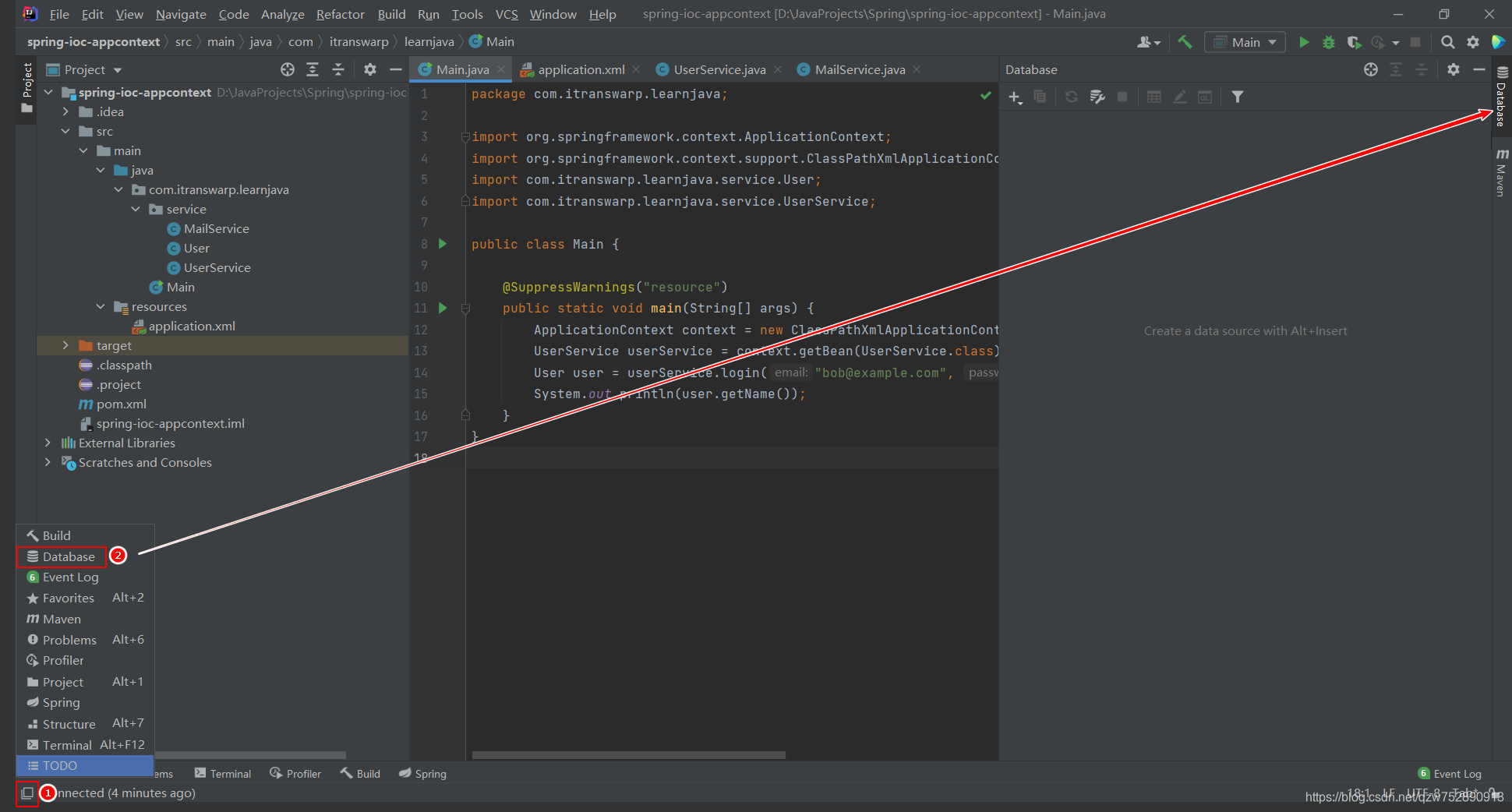This screenshot has width=1512, height=812.
Task: Toggle tool windows quick access button in status bar
Action: [26, 793]
